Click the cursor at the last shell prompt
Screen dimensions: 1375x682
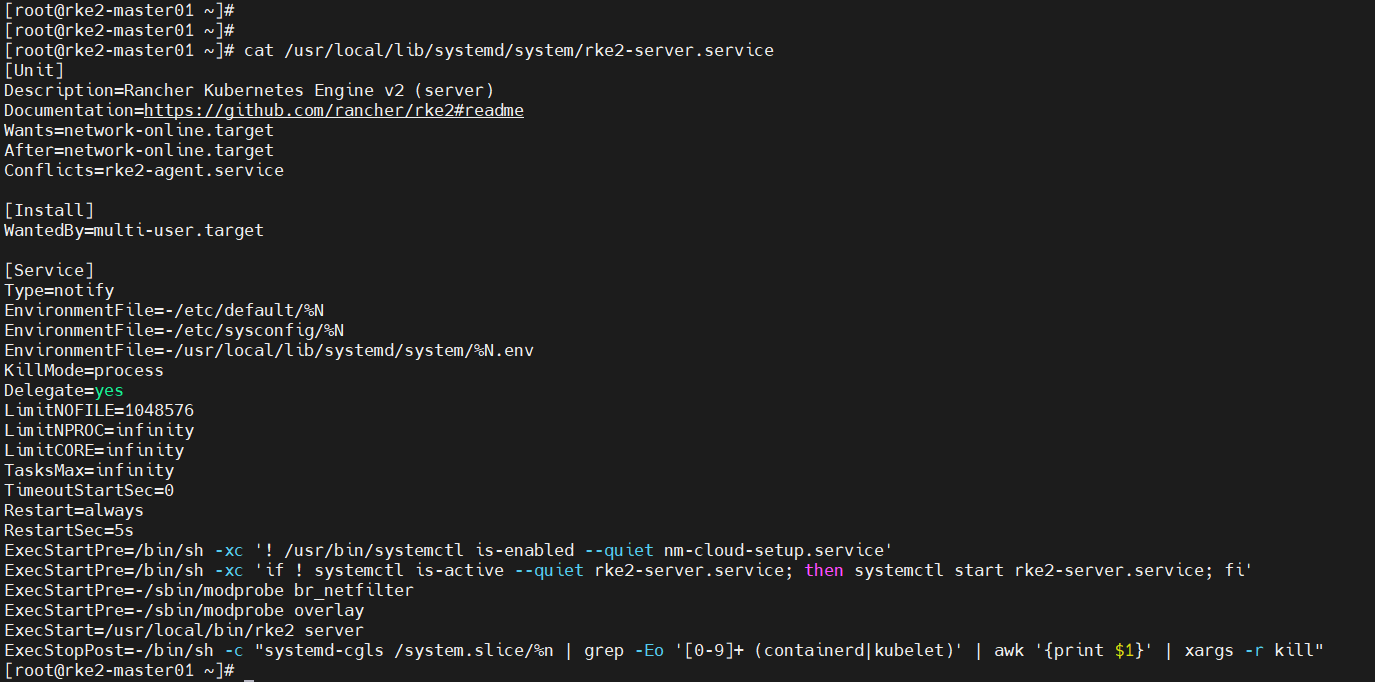click(x=249, y=671)
